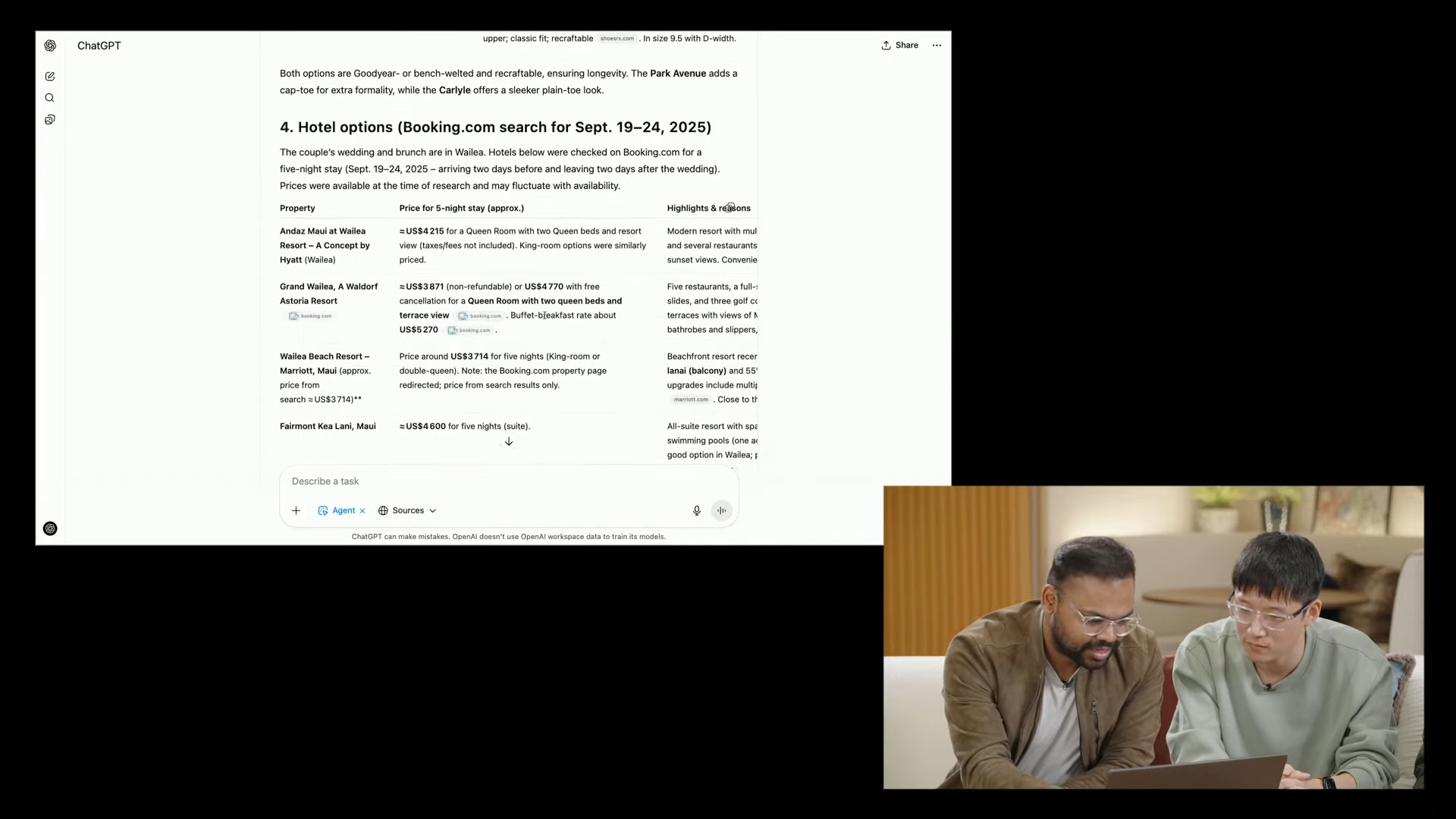Open the marriott.com source citation
The height and width of the screenshot is (819, 1456).
click(691, 400)
